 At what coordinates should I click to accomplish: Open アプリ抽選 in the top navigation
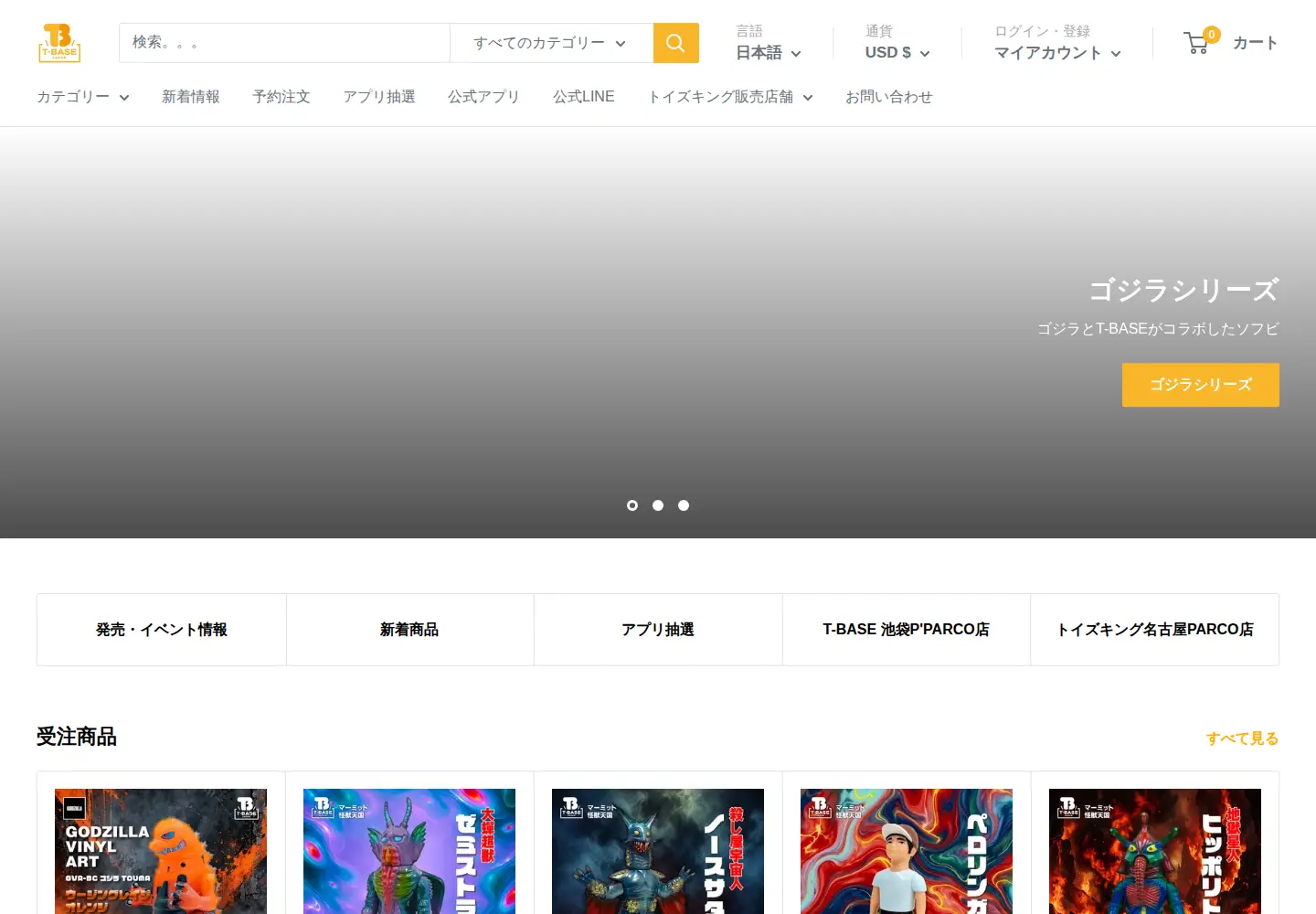point(379,97)
